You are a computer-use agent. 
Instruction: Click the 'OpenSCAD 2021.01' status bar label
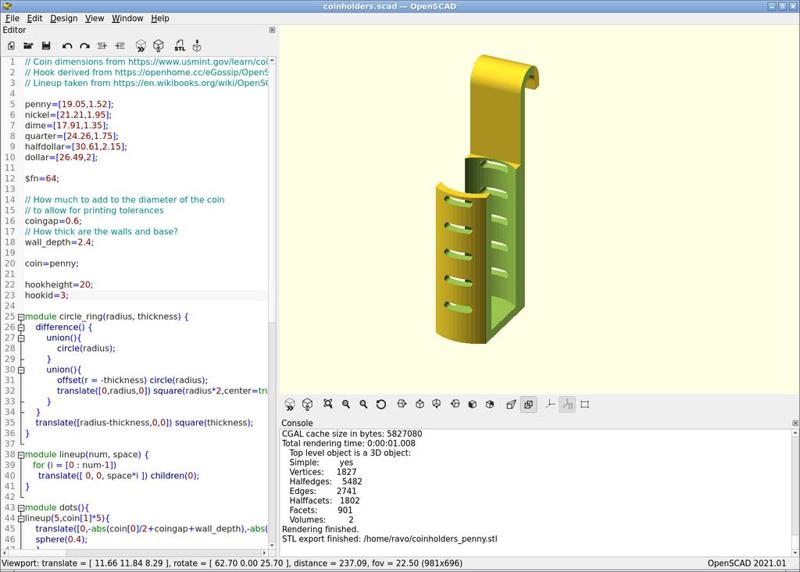[x=746, y=563]
